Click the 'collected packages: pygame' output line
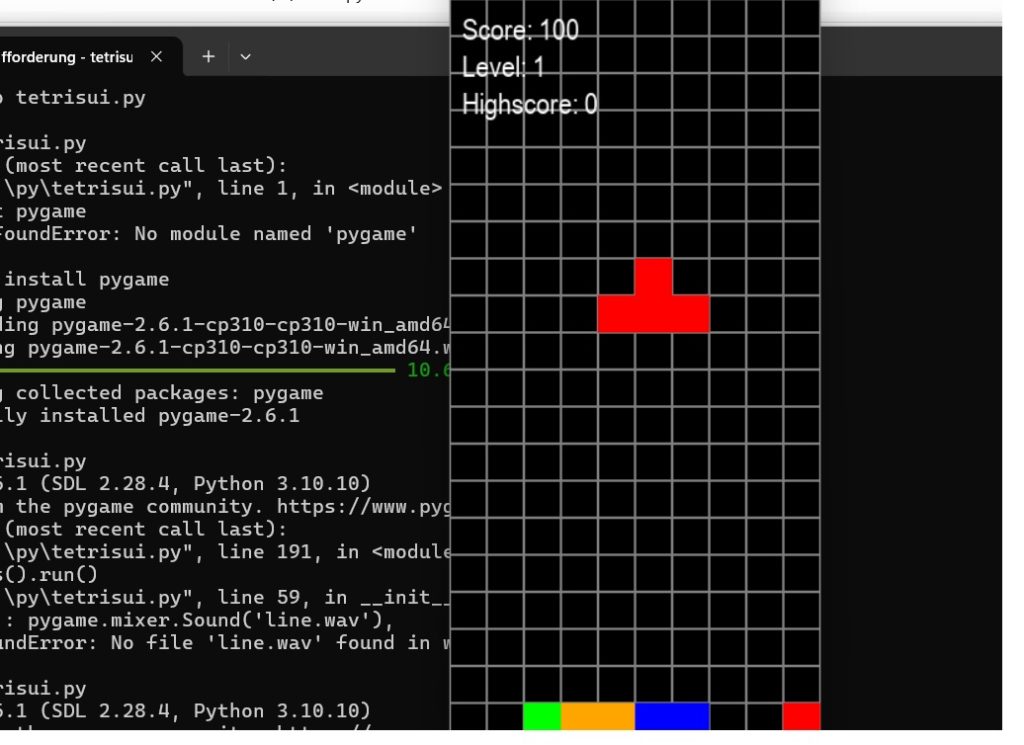Viewport: 1024px width, 745px height. pos(161,393)
